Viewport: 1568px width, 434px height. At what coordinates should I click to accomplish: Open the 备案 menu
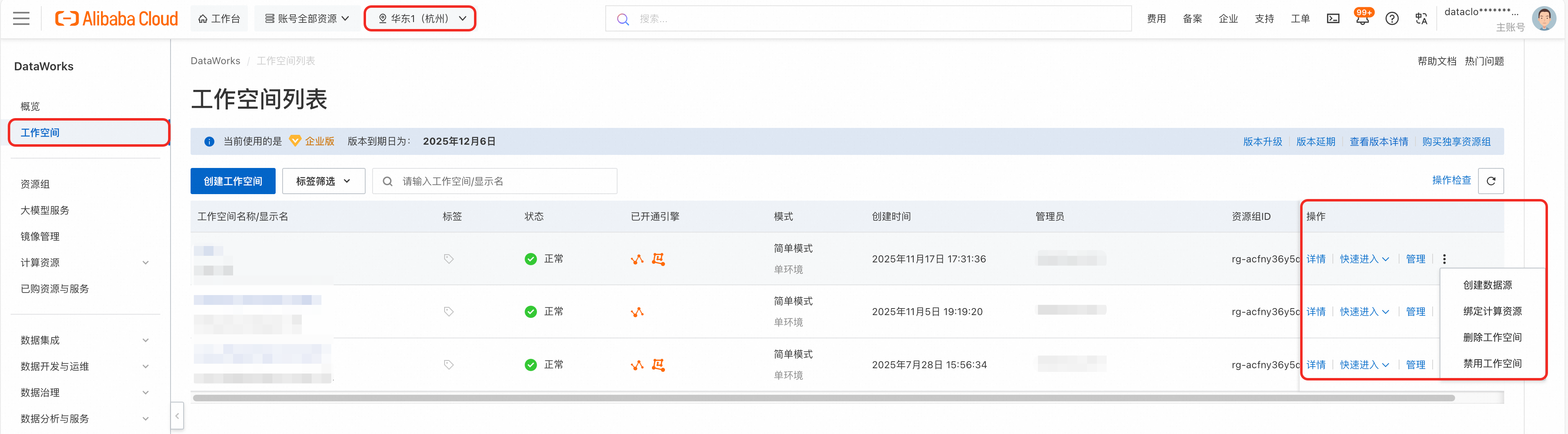tap(1192, 19)
